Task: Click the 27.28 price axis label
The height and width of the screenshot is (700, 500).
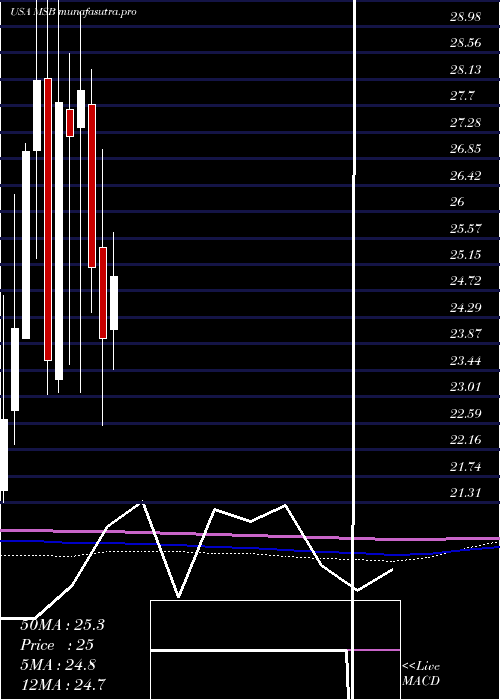Action: (465, 122)
